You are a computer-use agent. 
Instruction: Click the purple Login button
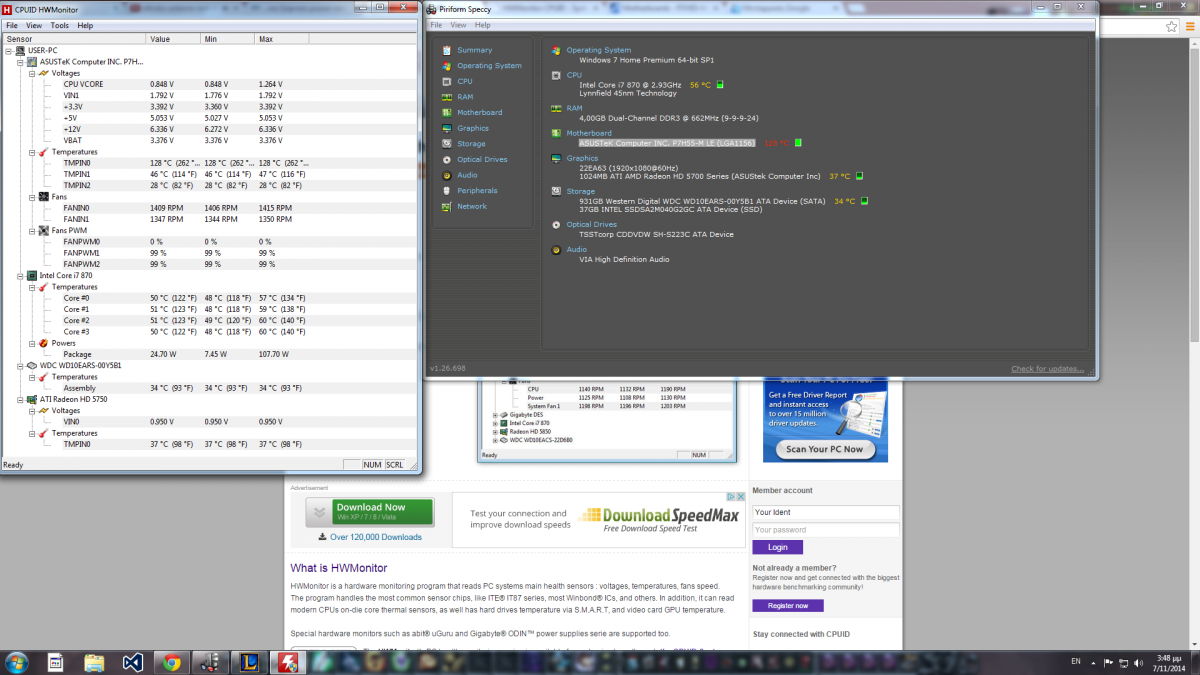[778, 547]
